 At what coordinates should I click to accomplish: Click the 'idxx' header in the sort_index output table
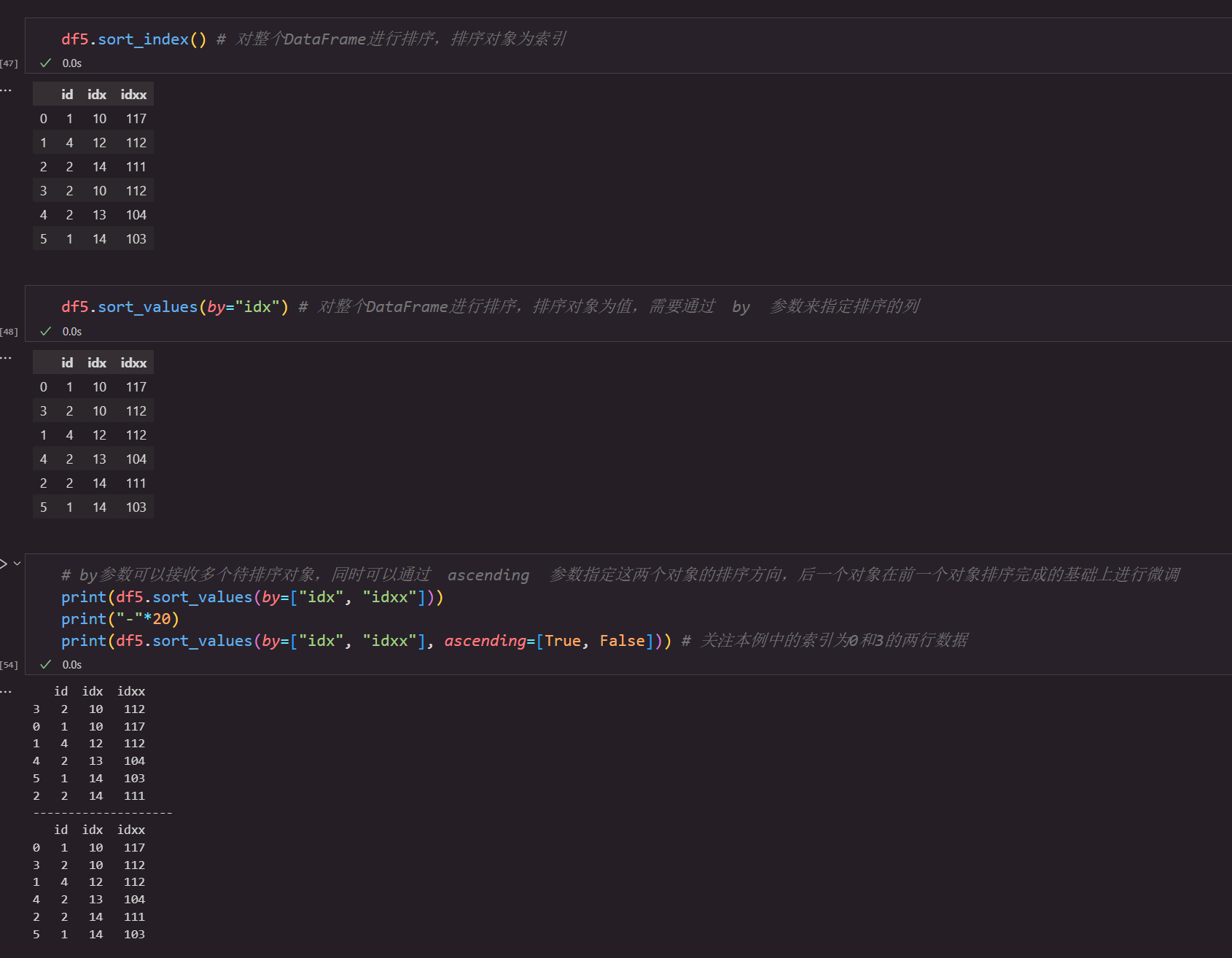click(133, 95)
